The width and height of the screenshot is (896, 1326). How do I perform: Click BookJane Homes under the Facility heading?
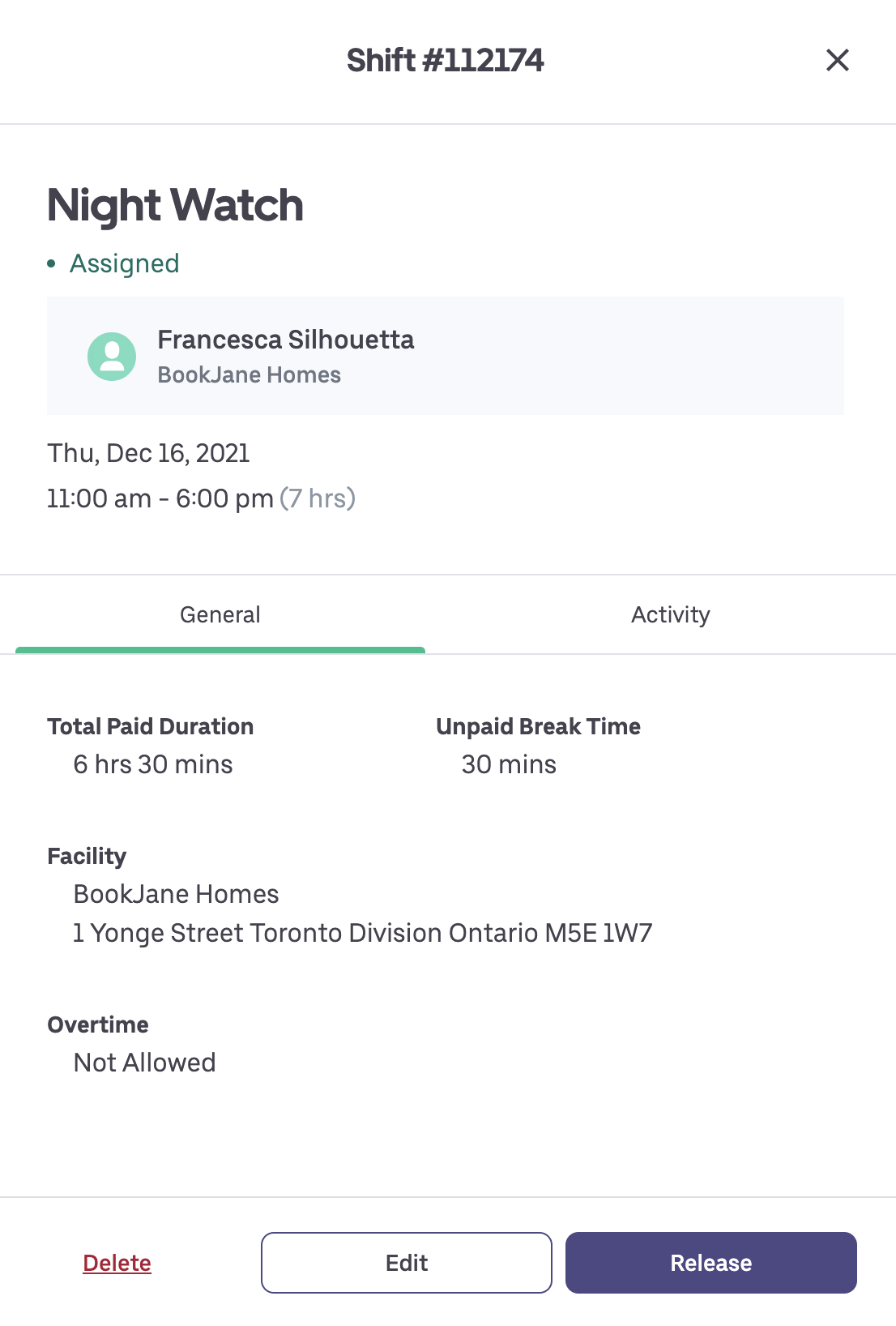click(x=176, y=894)
